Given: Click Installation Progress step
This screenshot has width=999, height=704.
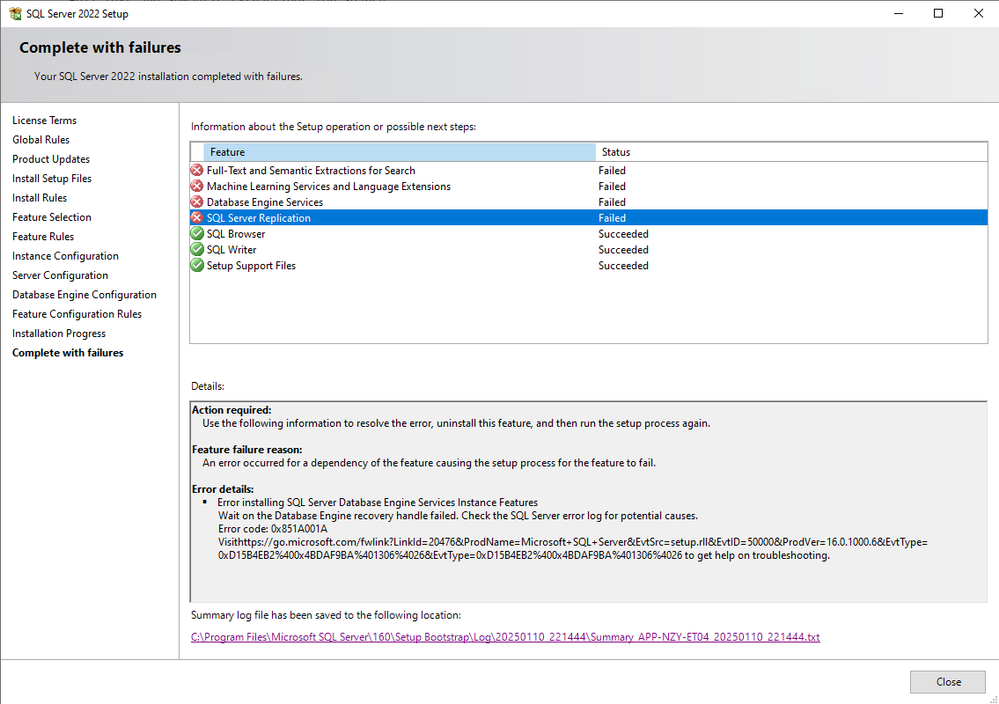Looking at the screenshot, I should (x=59, y=333).
